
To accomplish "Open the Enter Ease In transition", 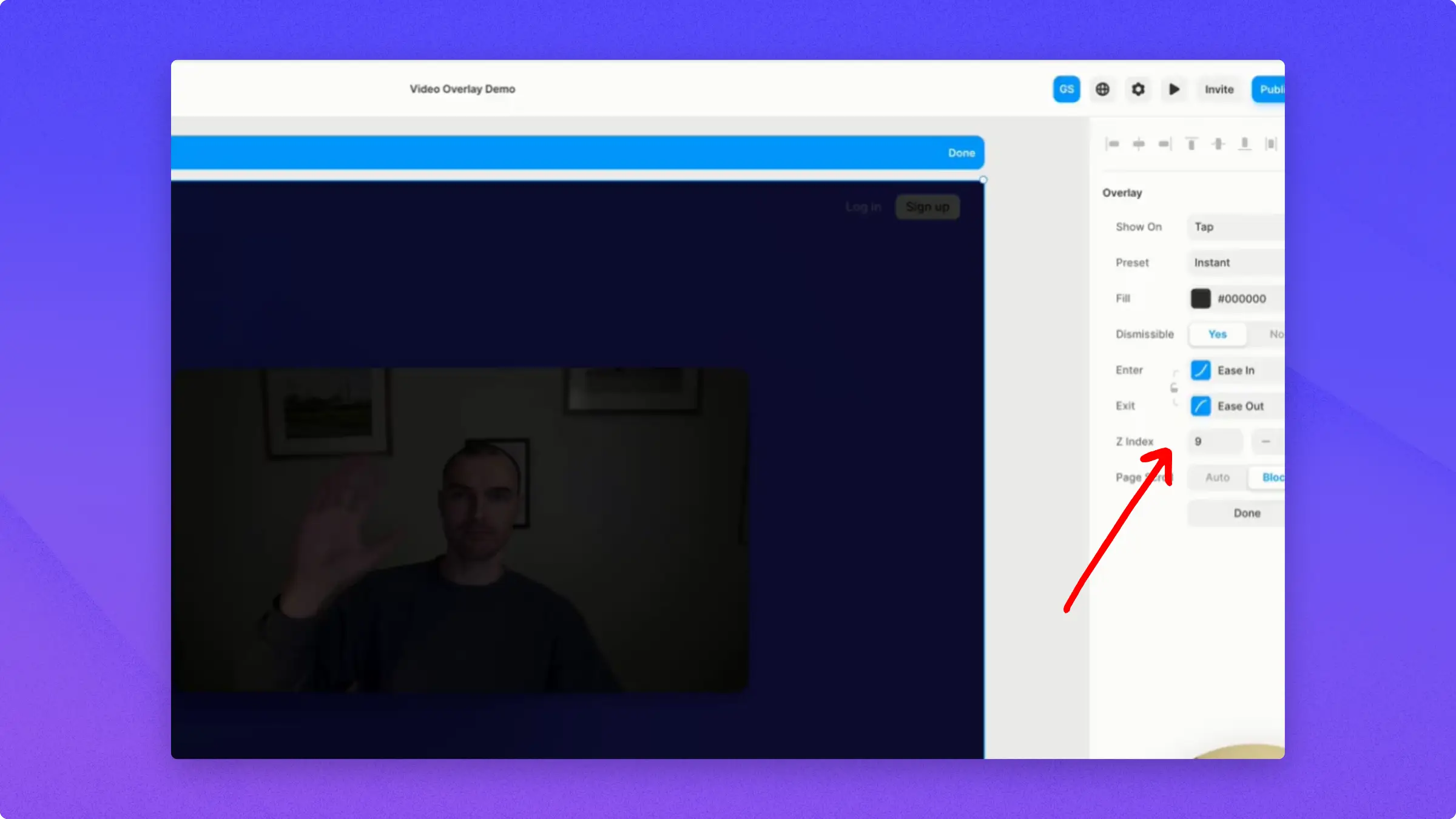I will point(1235,370).
